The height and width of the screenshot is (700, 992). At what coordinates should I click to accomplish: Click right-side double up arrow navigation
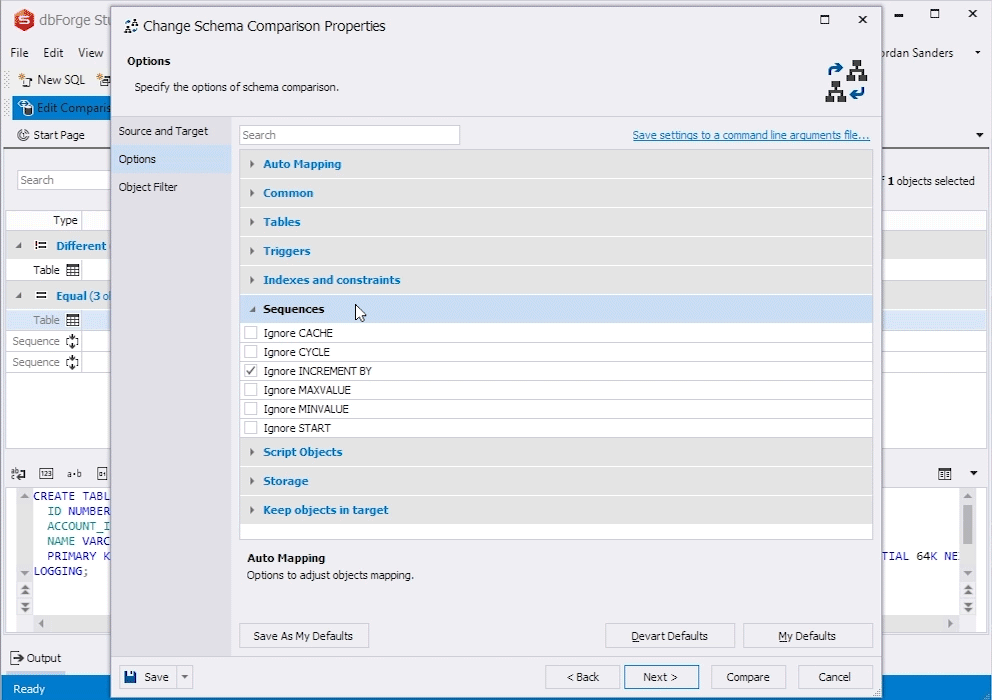[968, 590]
